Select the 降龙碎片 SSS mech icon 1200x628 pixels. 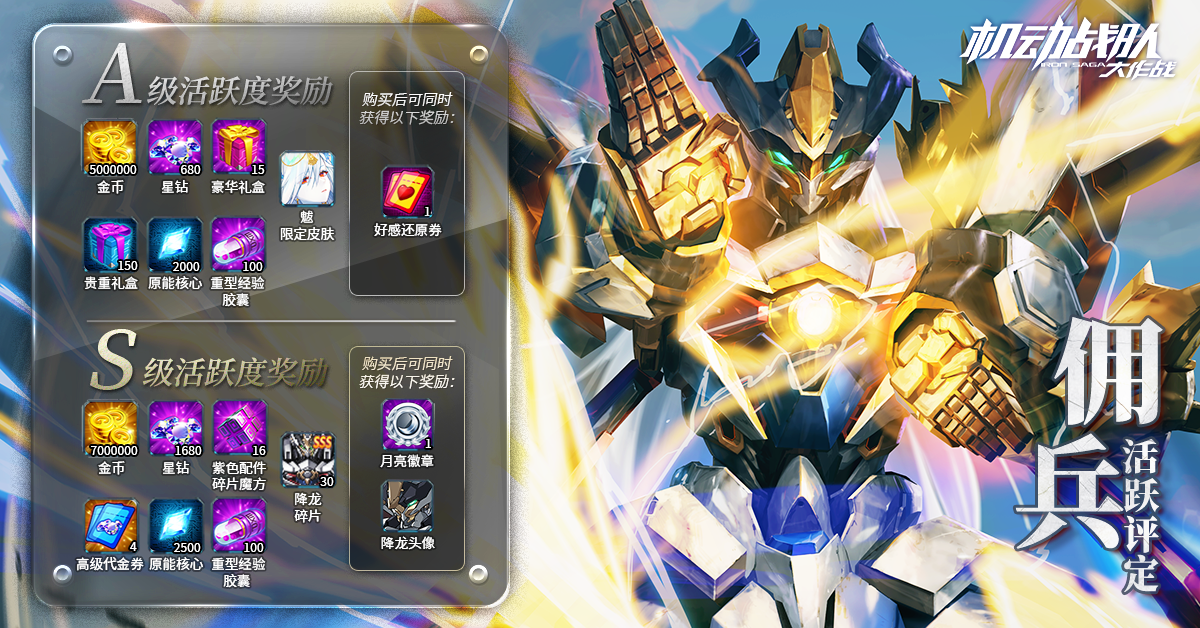click(x=307, y=460)
